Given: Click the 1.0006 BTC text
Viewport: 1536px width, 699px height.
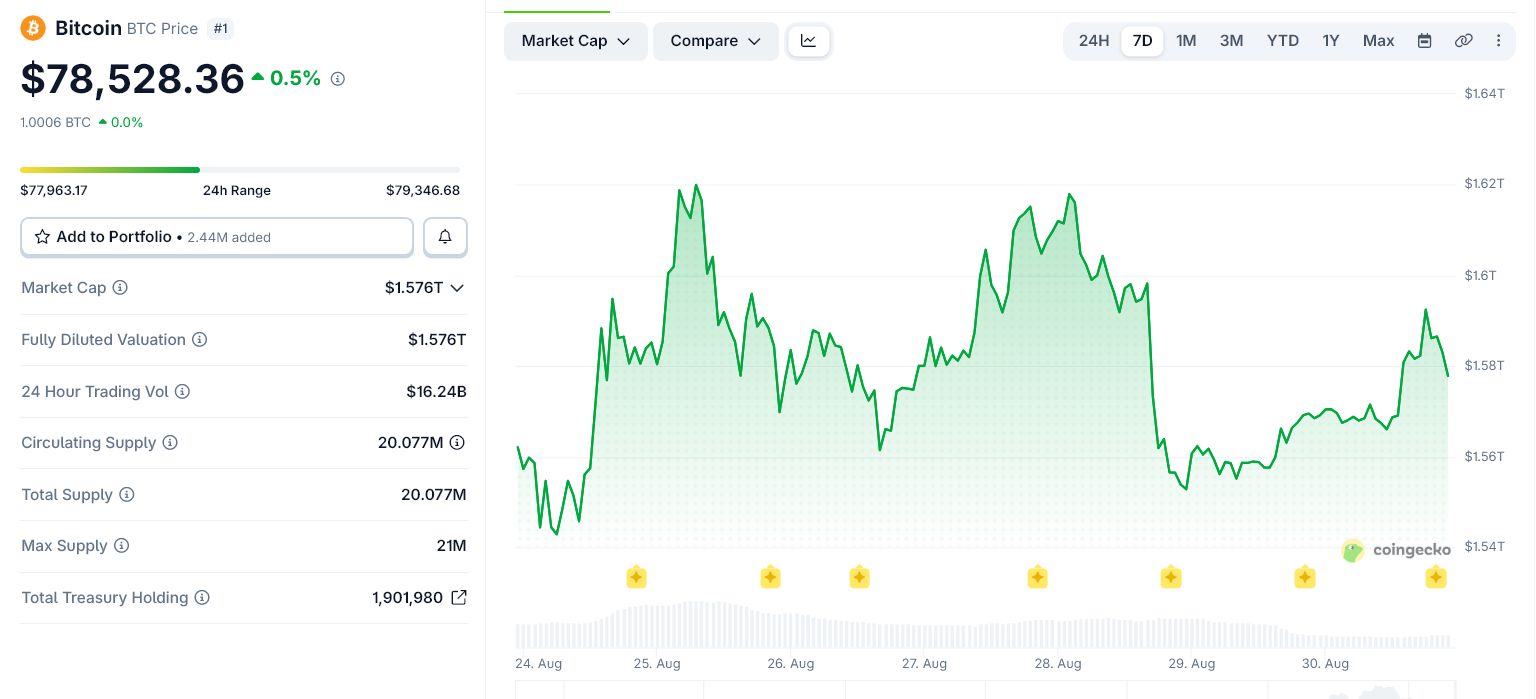Looking at the screenshot, I should pyautogui.click(x=55, y=122).
